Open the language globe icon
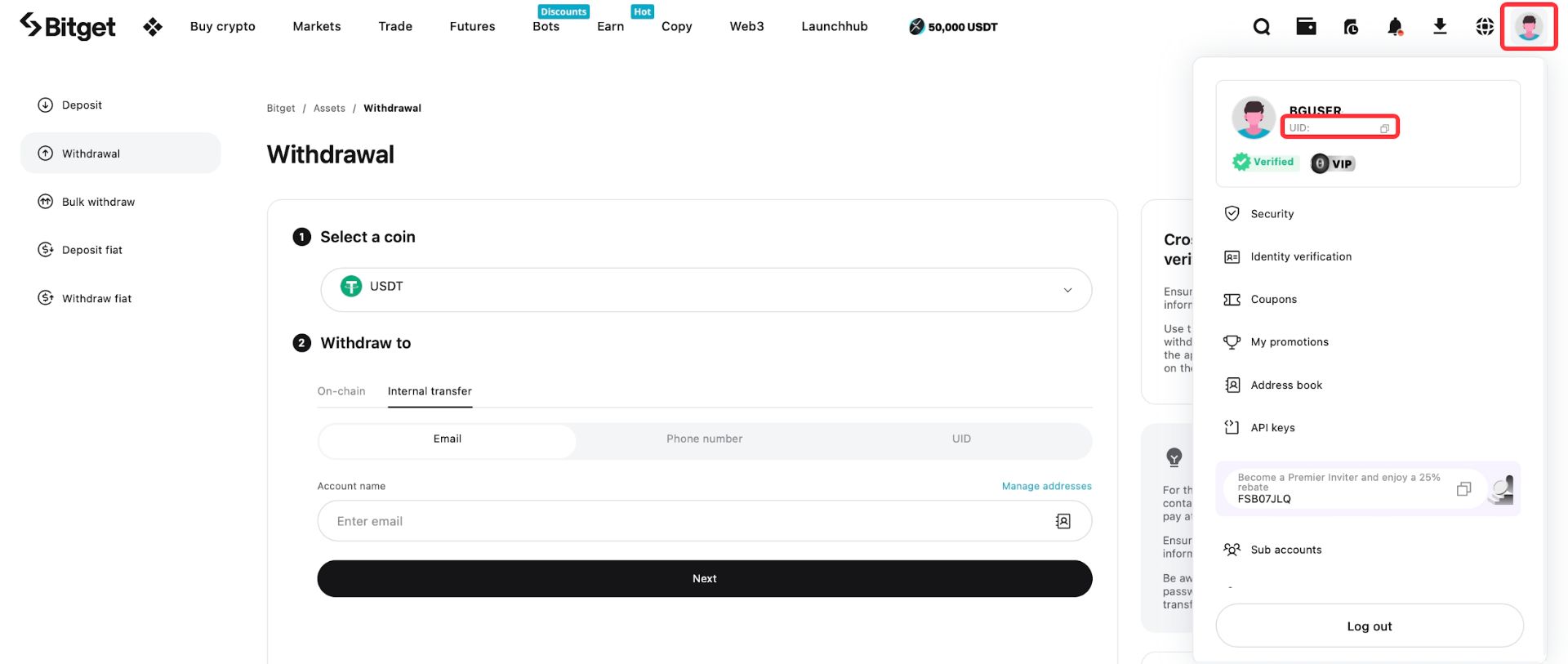The width and height of the screenshot is (1568, 664). (x=1485, y=27)
